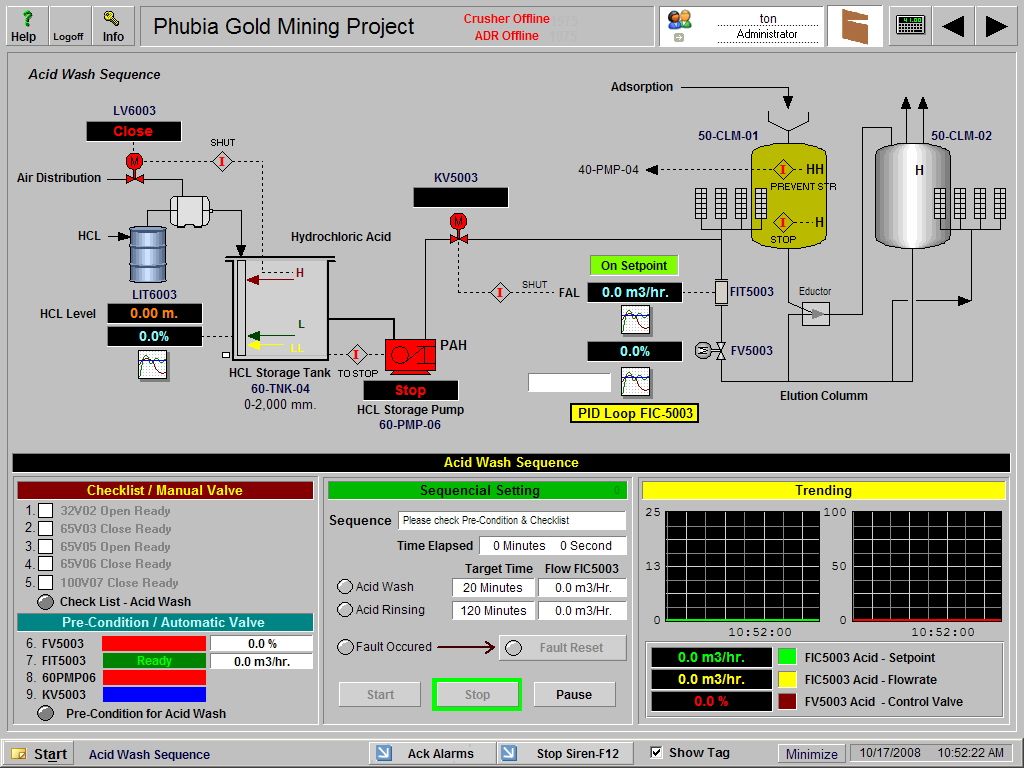1024x768 pixels.
Task: Click the Logoff tab in the header
Action: [x=68, y=25]
